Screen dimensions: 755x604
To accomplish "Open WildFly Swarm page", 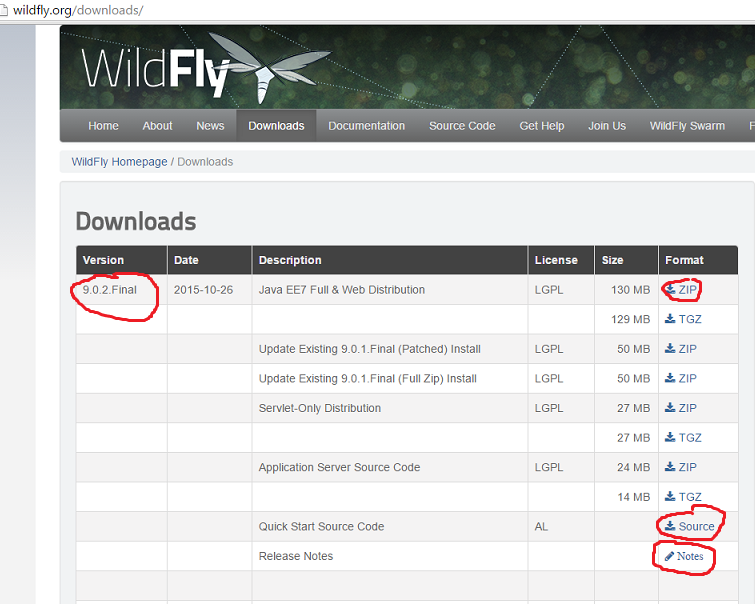I will pyautogui.click(x=687, y=126).
